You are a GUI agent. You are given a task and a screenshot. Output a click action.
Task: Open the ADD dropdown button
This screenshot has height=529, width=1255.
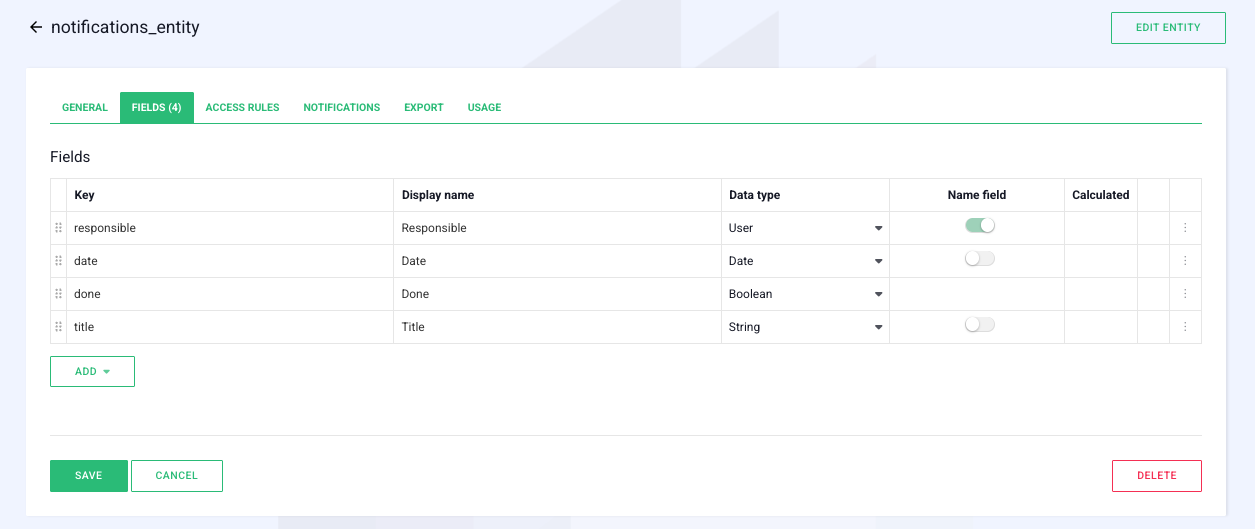pyautogui.click(x=92, y=371)
